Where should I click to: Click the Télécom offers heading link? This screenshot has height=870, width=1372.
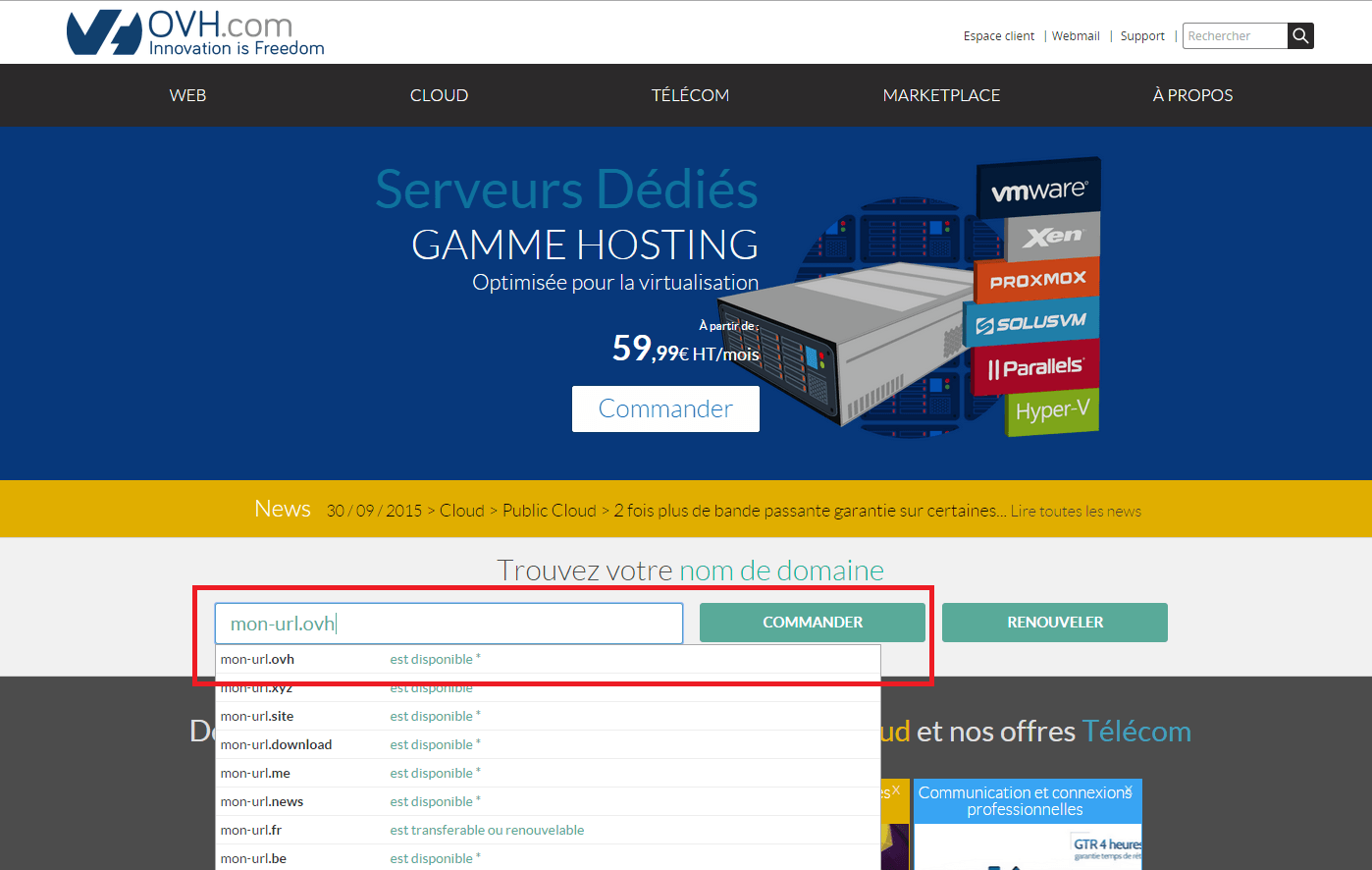[1136, 732]
